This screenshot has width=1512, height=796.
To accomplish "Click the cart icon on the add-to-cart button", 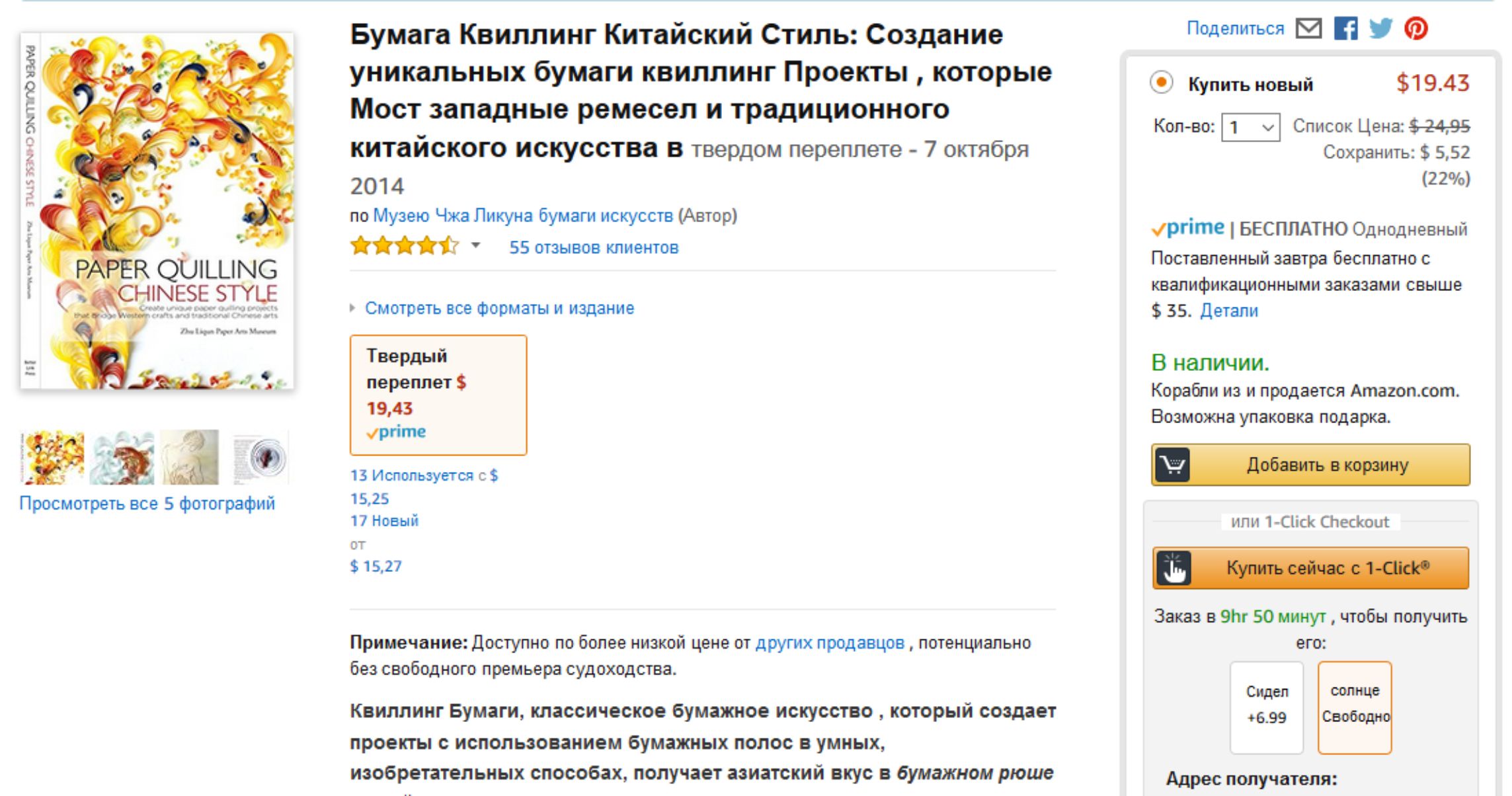I will point(1172,465).
